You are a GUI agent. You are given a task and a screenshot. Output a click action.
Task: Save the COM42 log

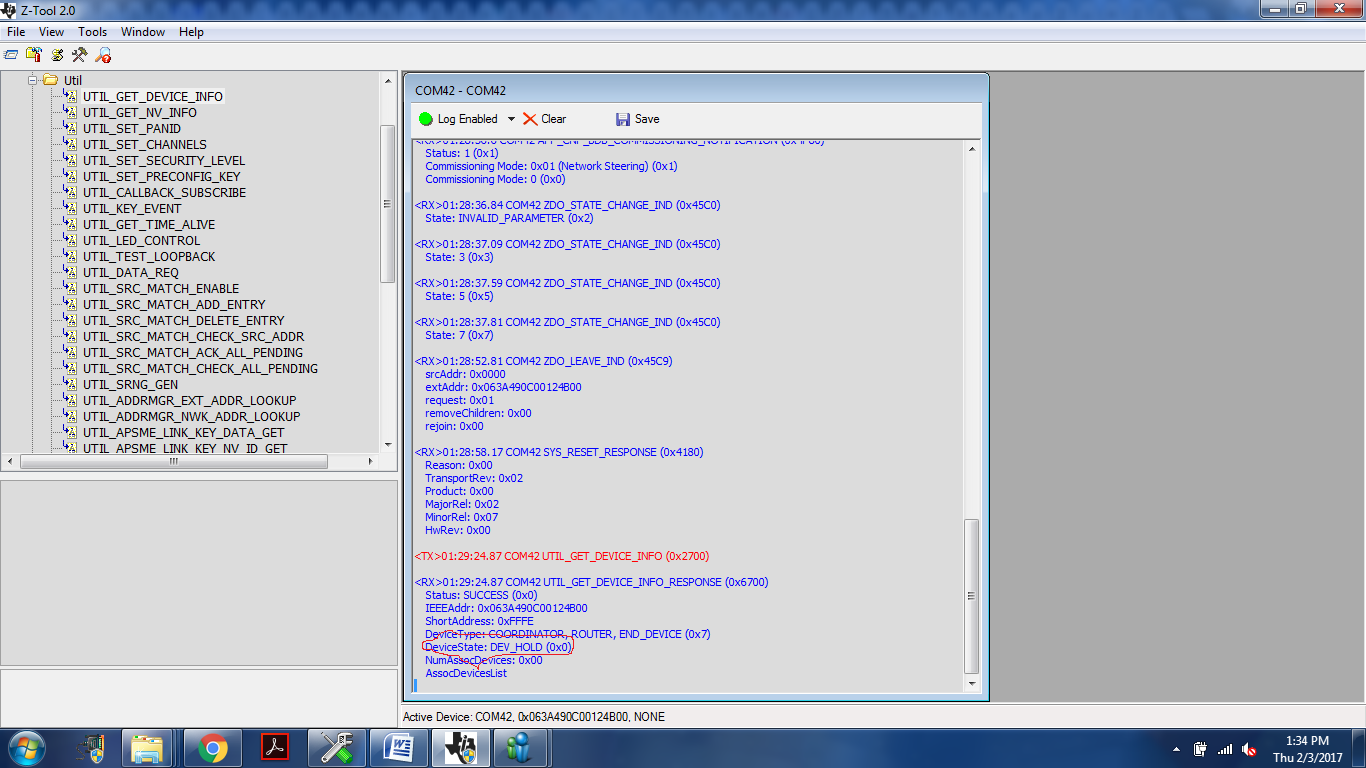tap(637, 119)
